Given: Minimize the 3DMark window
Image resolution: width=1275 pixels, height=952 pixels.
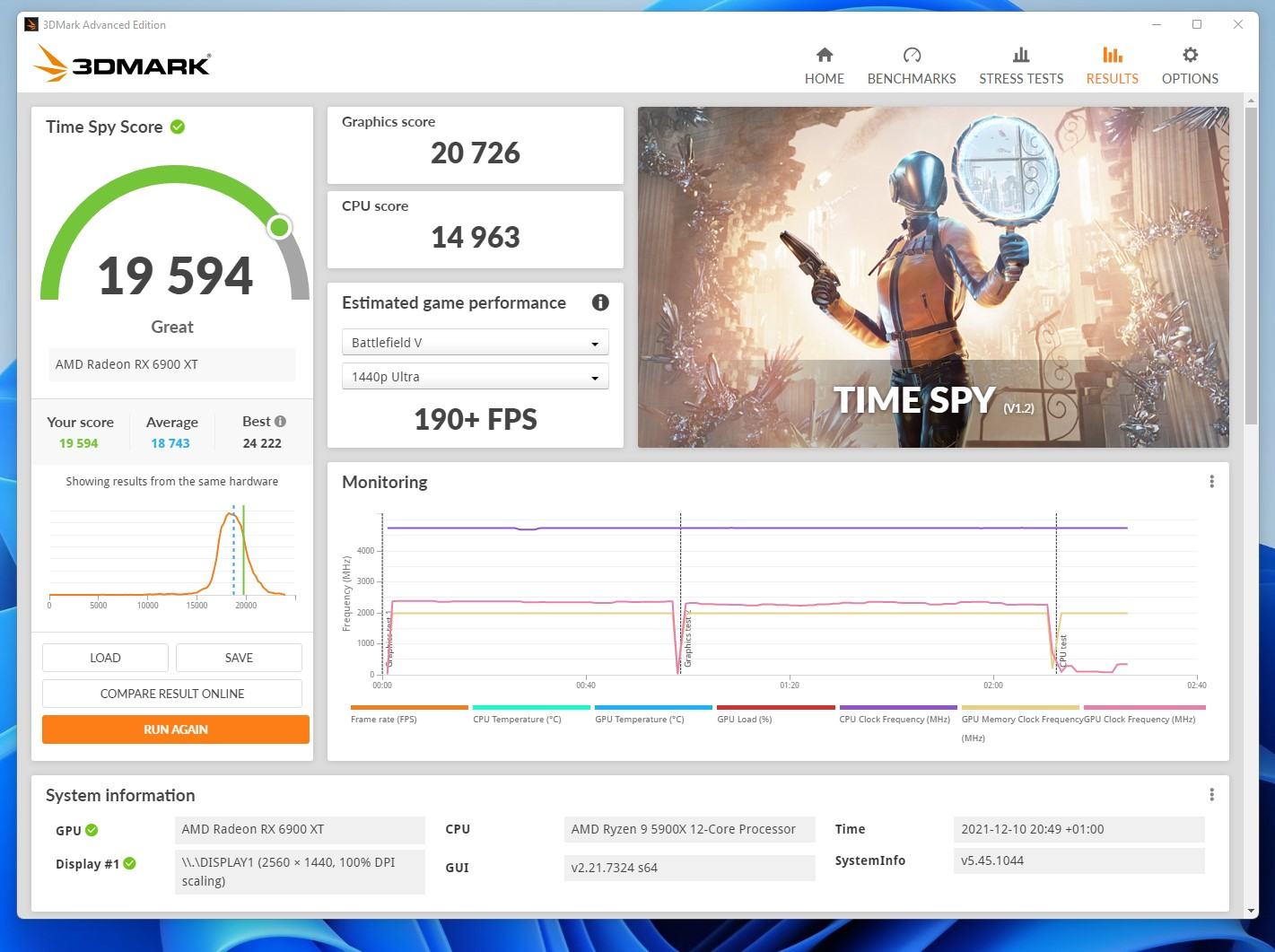Looking at the screenshot, I should [1156, 24].
